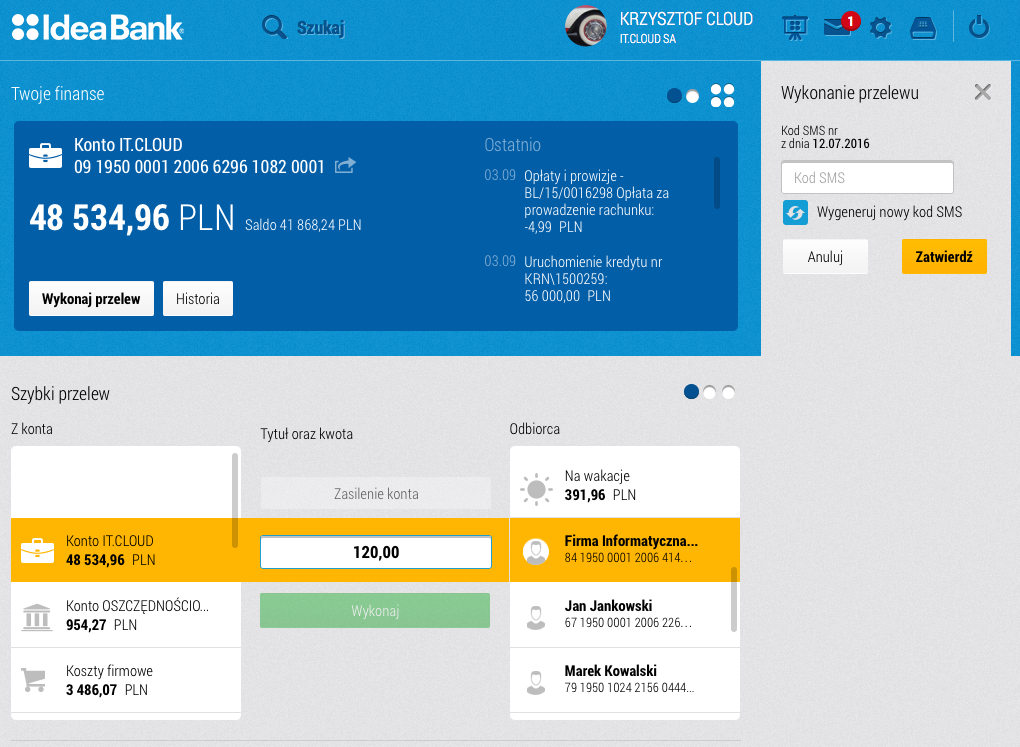Close the Wykonanie przelewu panel
This screenshot has width=1020, height=747.
coord(982,92)
